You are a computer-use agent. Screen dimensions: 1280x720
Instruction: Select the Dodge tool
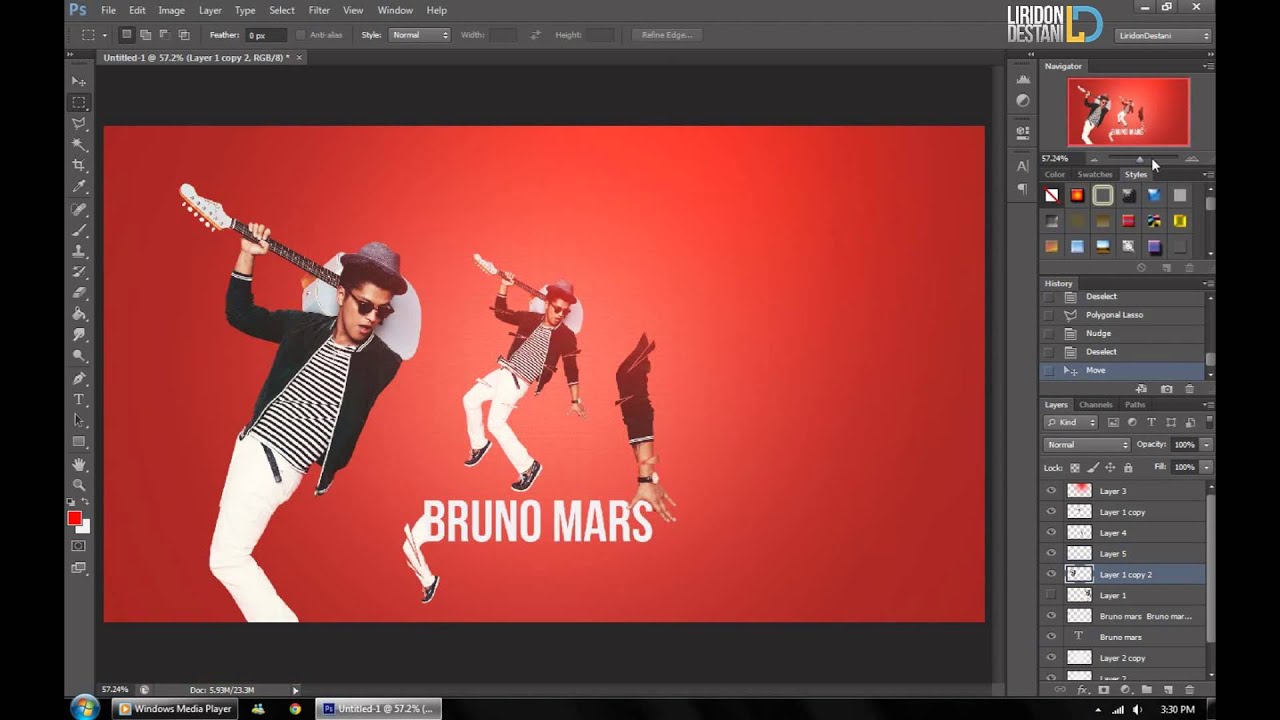tap(79, 356)
